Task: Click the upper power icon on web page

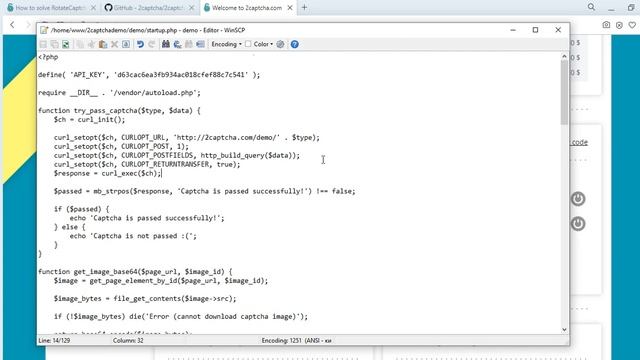Action: pos(578,199)
